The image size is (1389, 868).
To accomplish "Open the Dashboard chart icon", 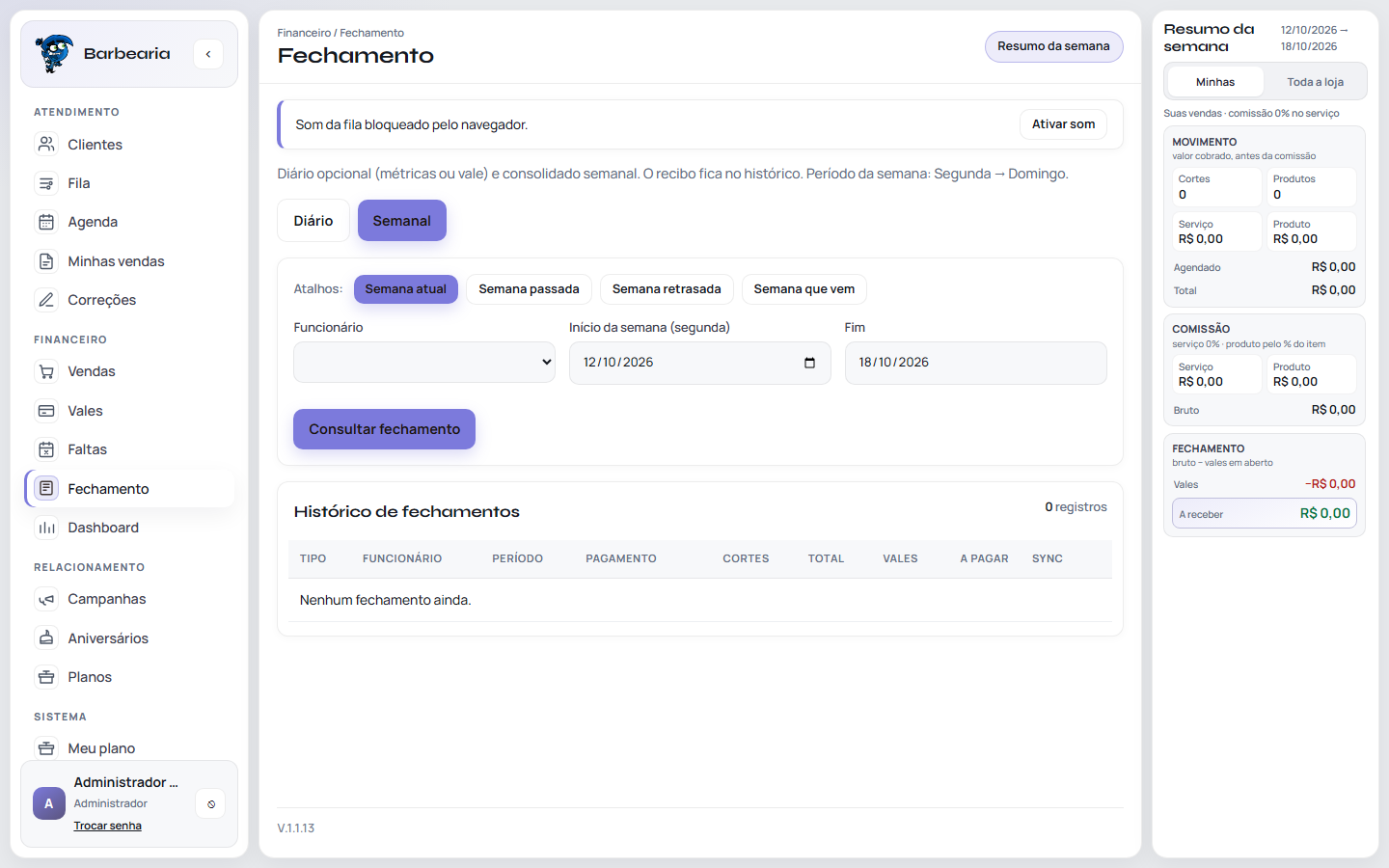I will coord(46,528).
